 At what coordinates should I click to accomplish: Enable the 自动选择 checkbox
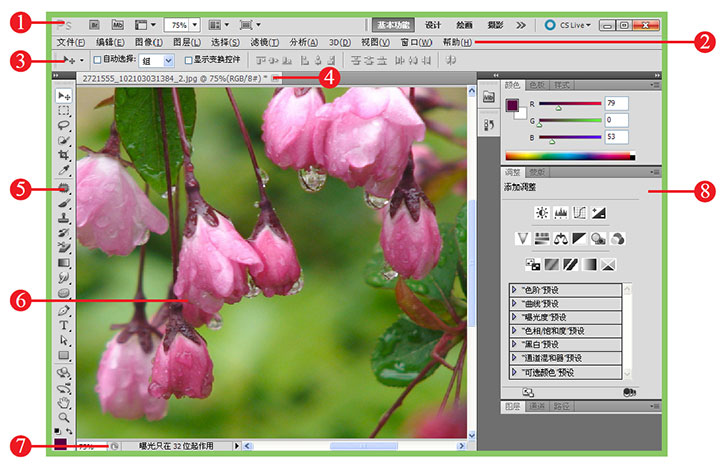click(96, 60)
